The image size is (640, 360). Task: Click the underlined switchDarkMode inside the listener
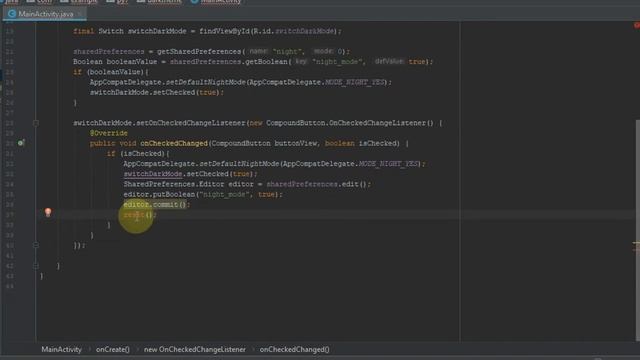click(x=153, y=174)
